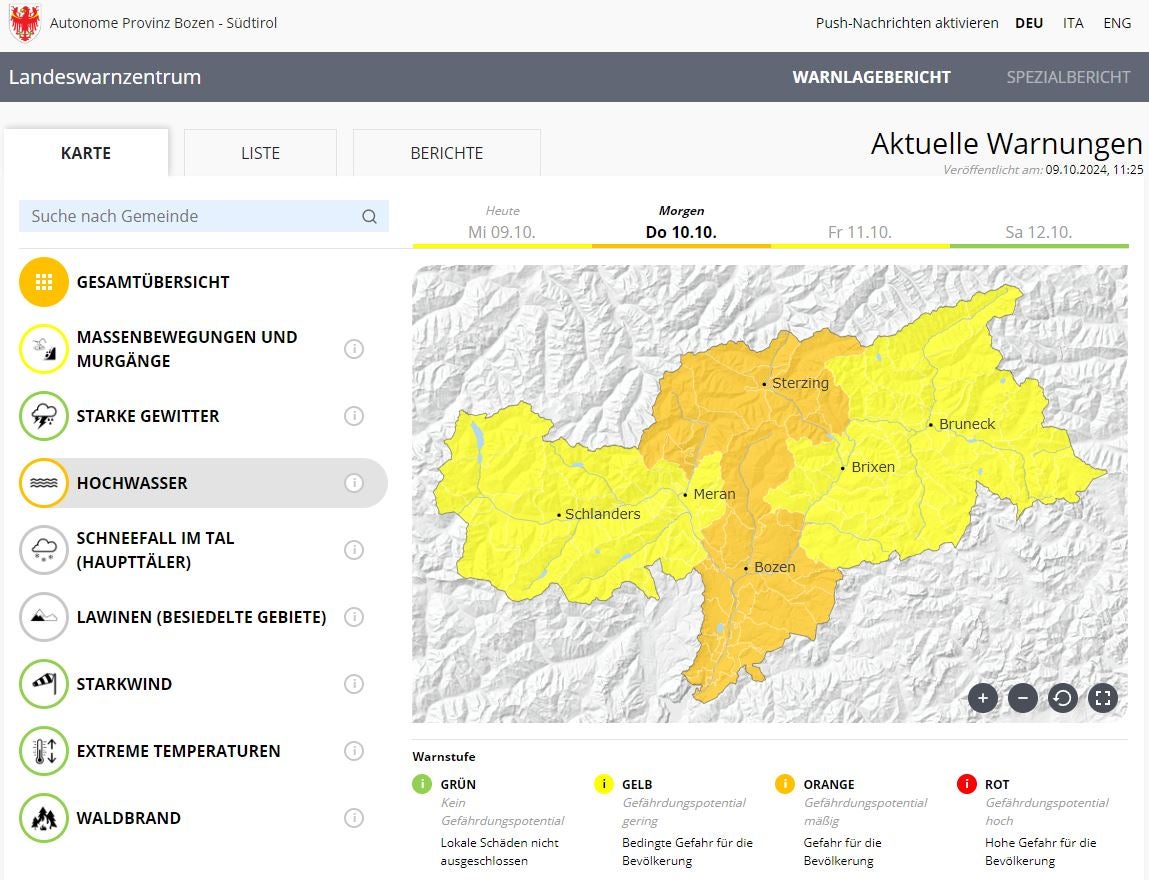
Task: Open the Spezialbericht link
Action: 1068,77
